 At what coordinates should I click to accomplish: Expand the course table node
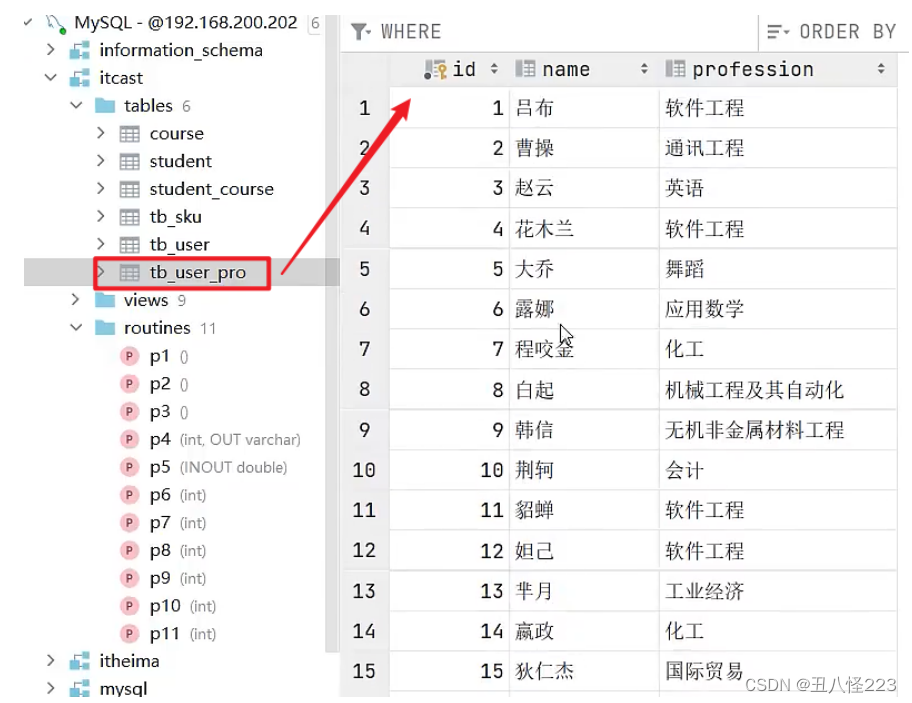click(x=101, y=133)
